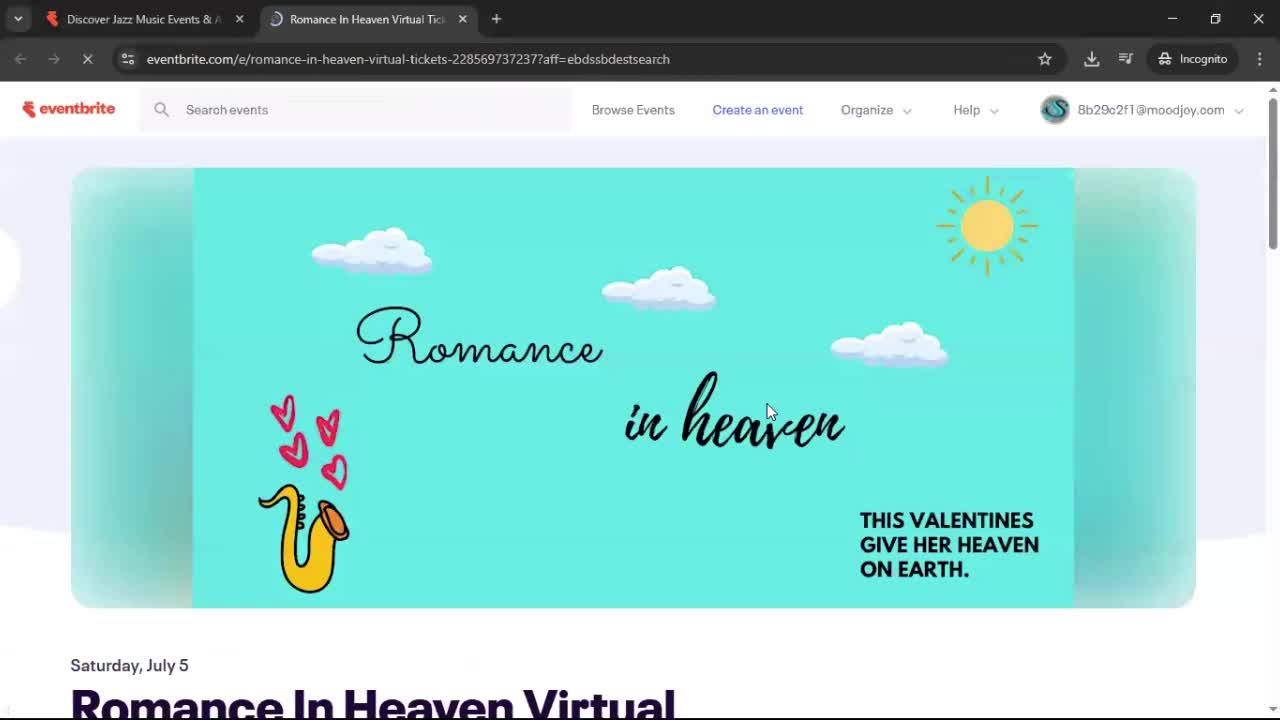Minimize the browser window
Image resolution: width=1280 pixels, height=720 pixels.
coord(1172,19)
